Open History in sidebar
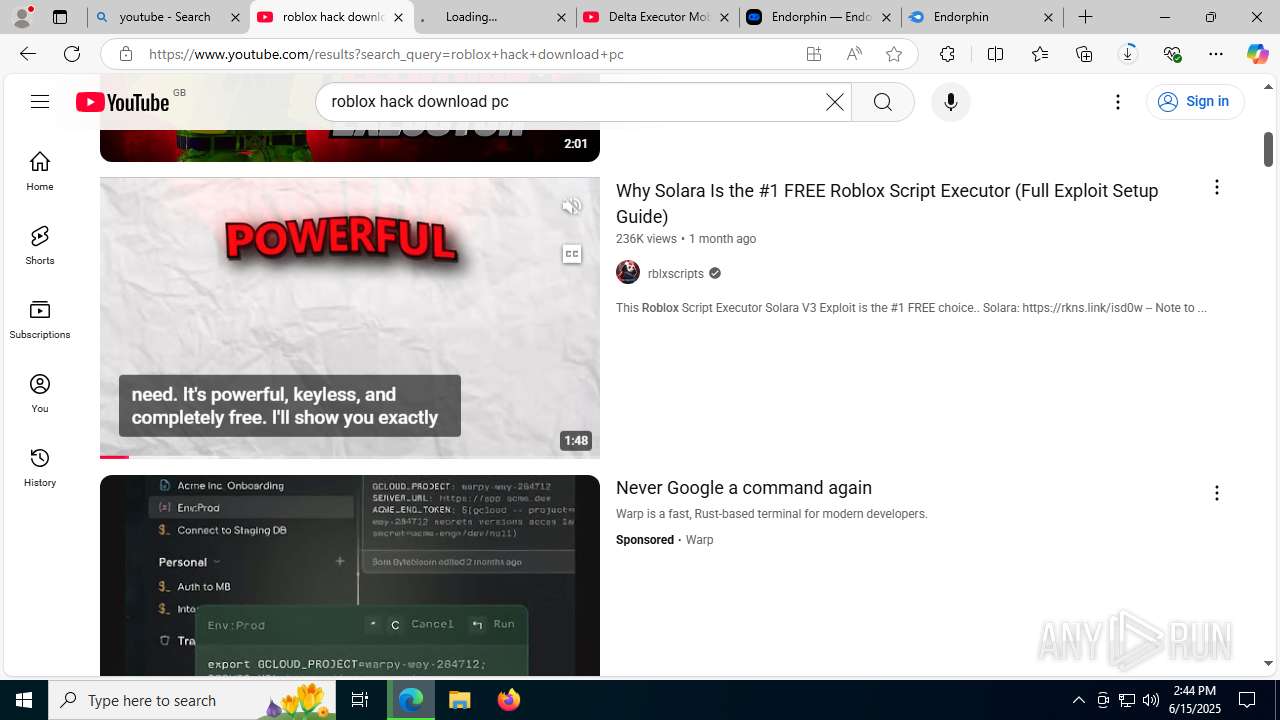 (x=40, y=467)
